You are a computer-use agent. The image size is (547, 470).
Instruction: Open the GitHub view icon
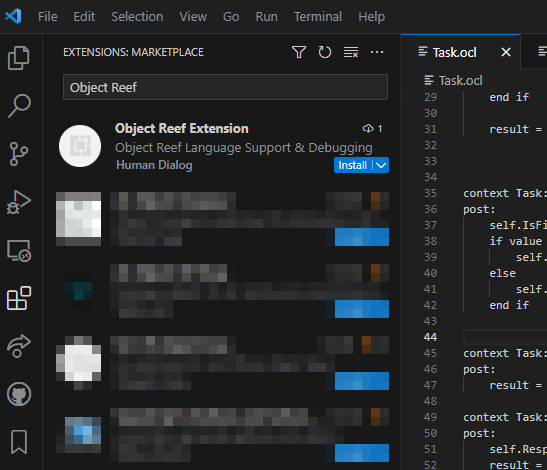coord(19,394)
